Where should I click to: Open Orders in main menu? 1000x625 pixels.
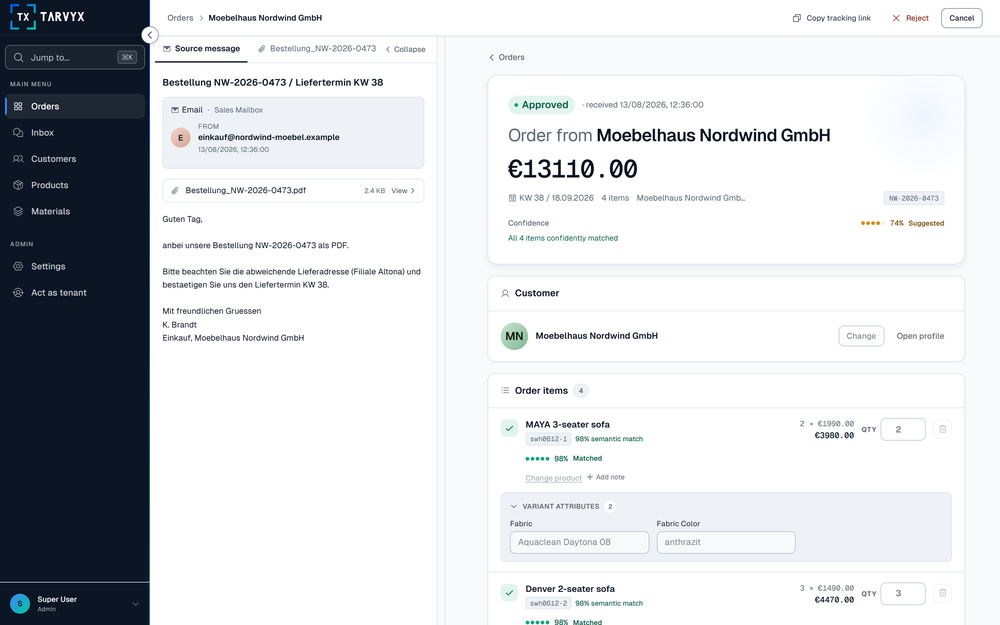75,107
